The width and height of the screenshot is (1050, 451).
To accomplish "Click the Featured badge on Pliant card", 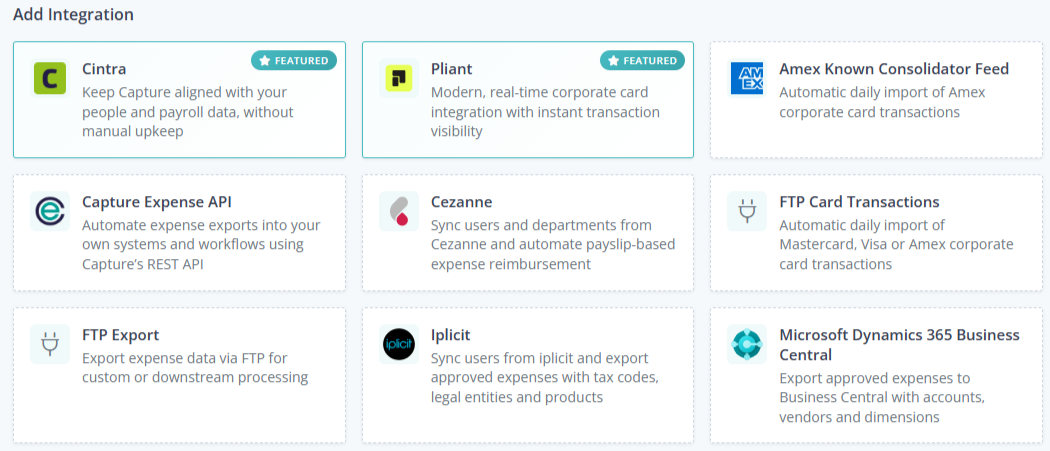I will [642, 60].
